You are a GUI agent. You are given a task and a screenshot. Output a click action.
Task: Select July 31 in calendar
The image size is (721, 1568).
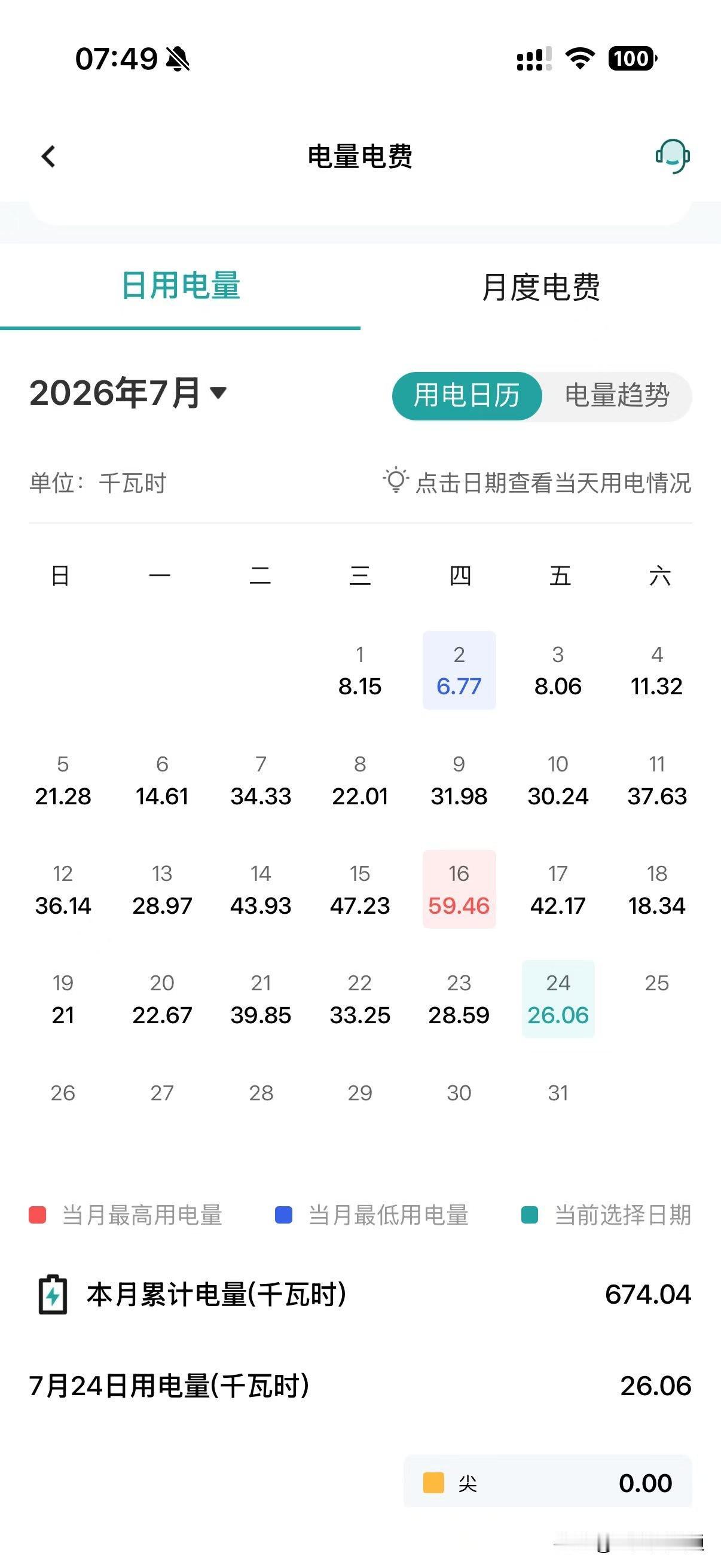(x=558, y=1093)
